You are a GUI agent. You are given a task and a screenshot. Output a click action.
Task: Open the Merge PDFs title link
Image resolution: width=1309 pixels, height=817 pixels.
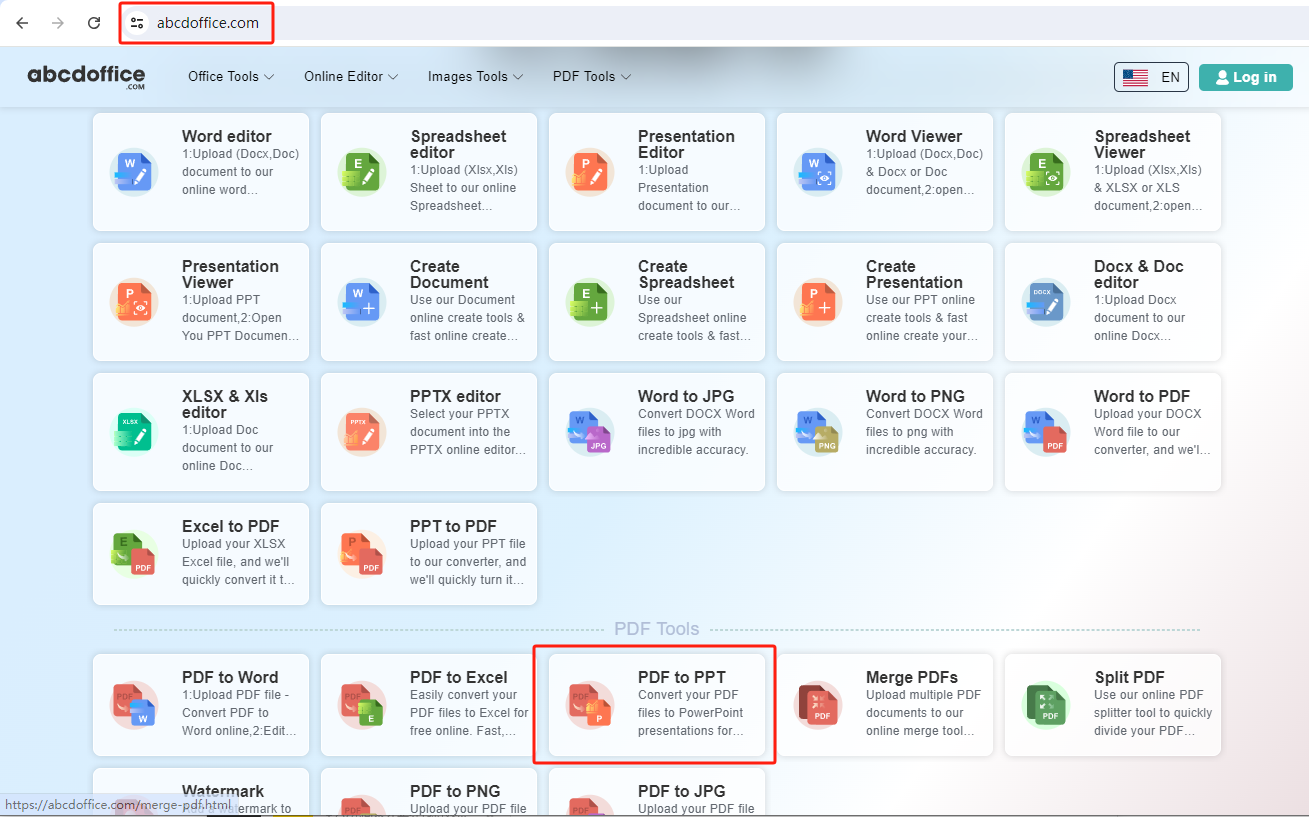click(912, 677)
